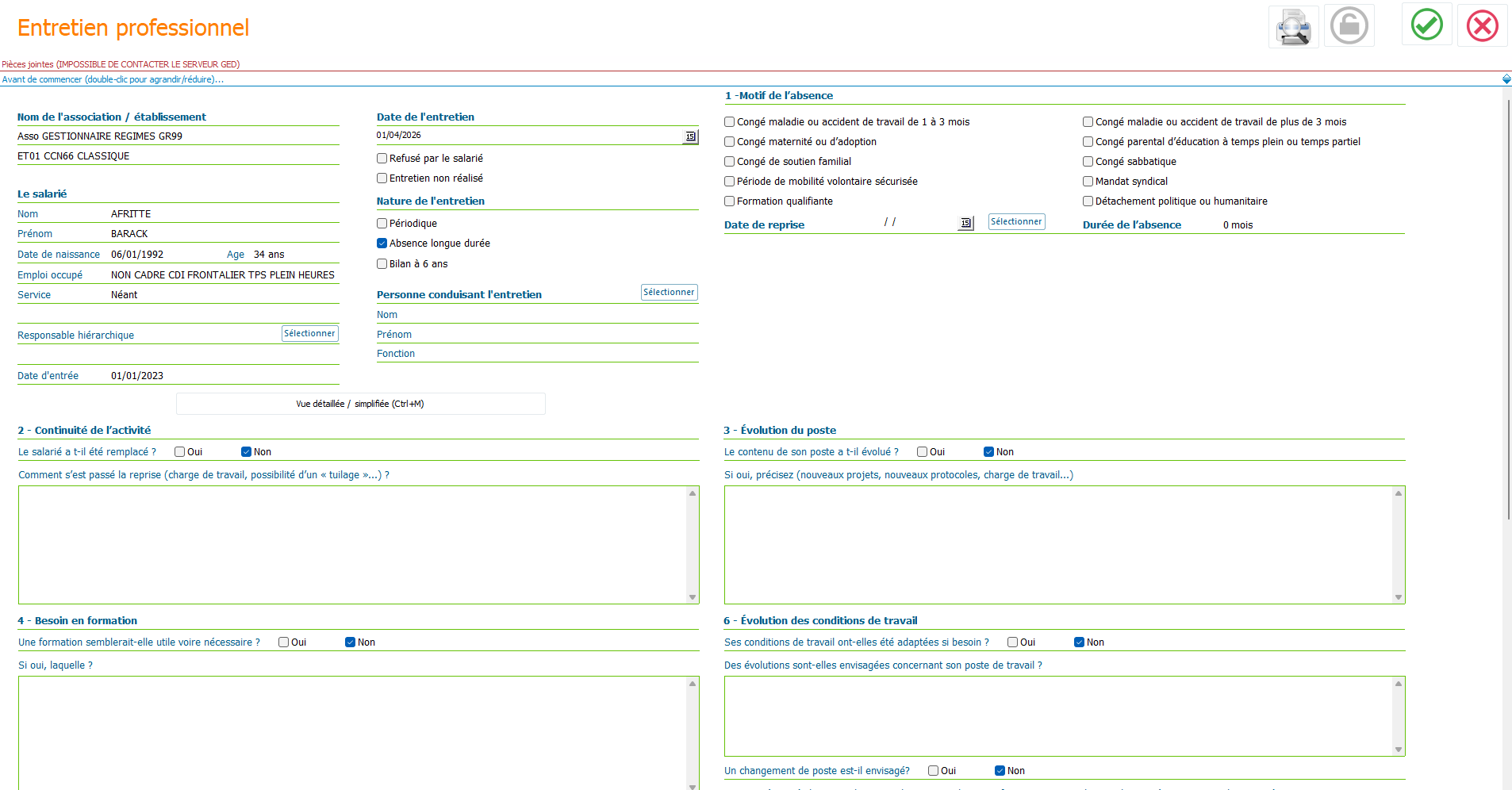Click Sélectionner next to Date de reprise
1512x790 pixels.
(1016, 222)
